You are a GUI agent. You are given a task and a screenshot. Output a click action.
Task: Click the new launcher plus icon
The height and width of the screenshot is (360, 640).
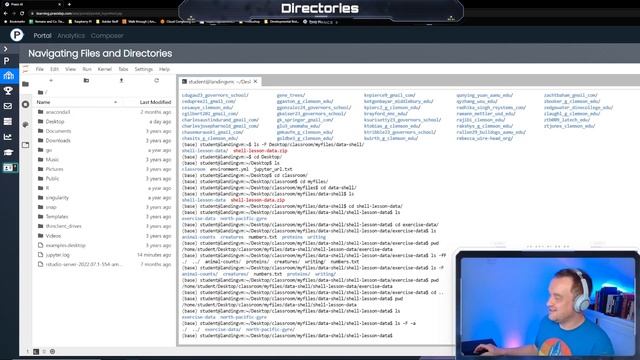tap(51, 80)
